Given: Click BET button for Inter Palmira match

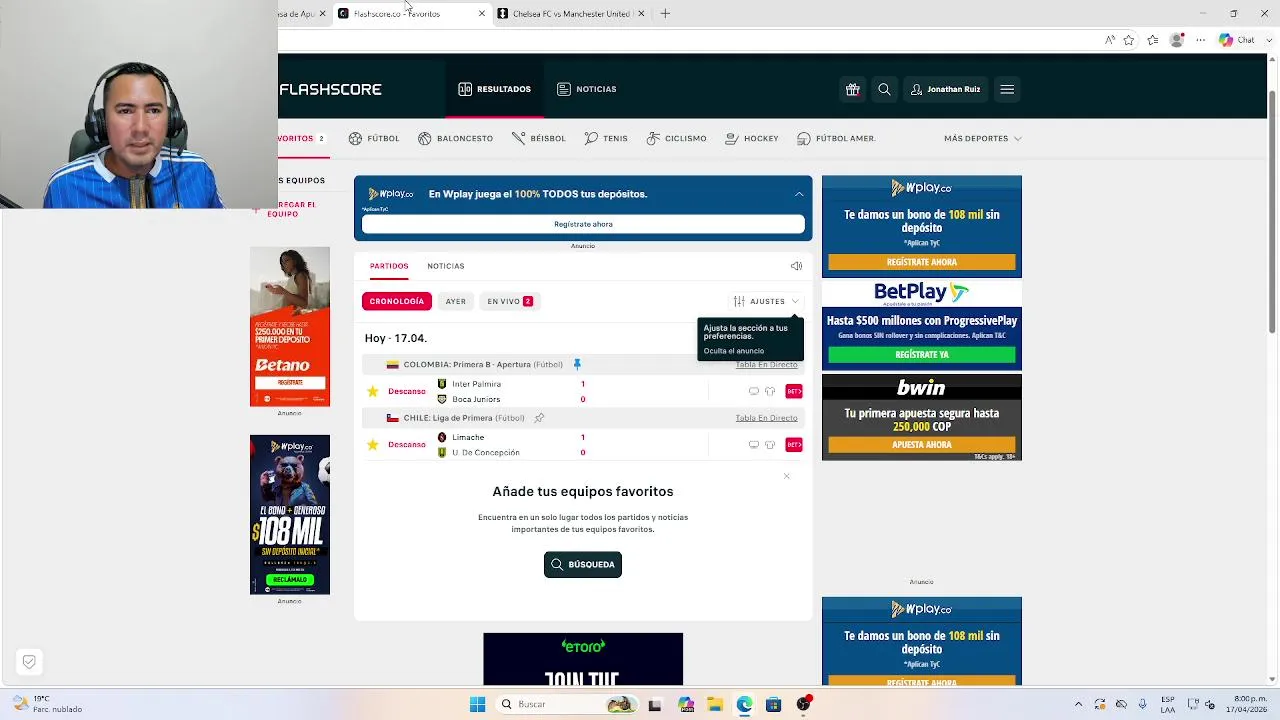Looking at the screenshot, I should pos(794,391).
